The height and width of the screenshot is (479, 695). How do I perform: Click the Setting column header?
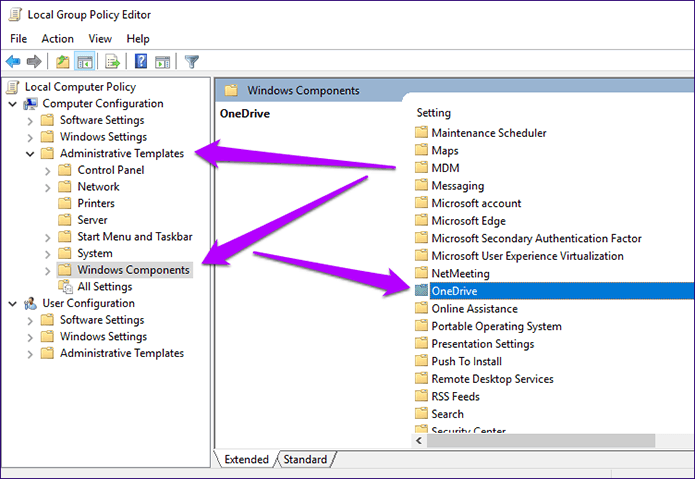433,113
